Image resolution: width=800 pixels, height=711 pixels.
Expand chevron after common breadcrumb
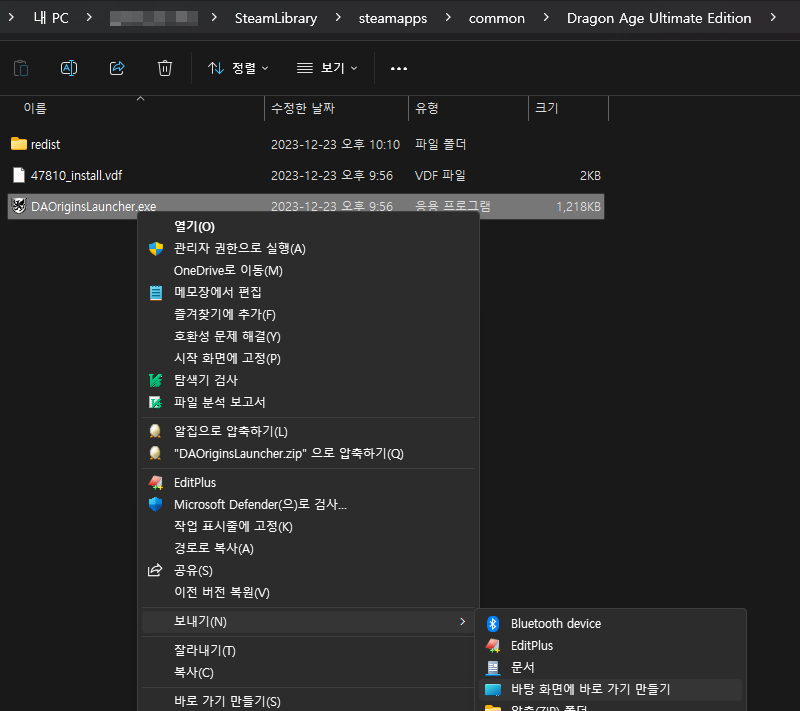point(546,18)
